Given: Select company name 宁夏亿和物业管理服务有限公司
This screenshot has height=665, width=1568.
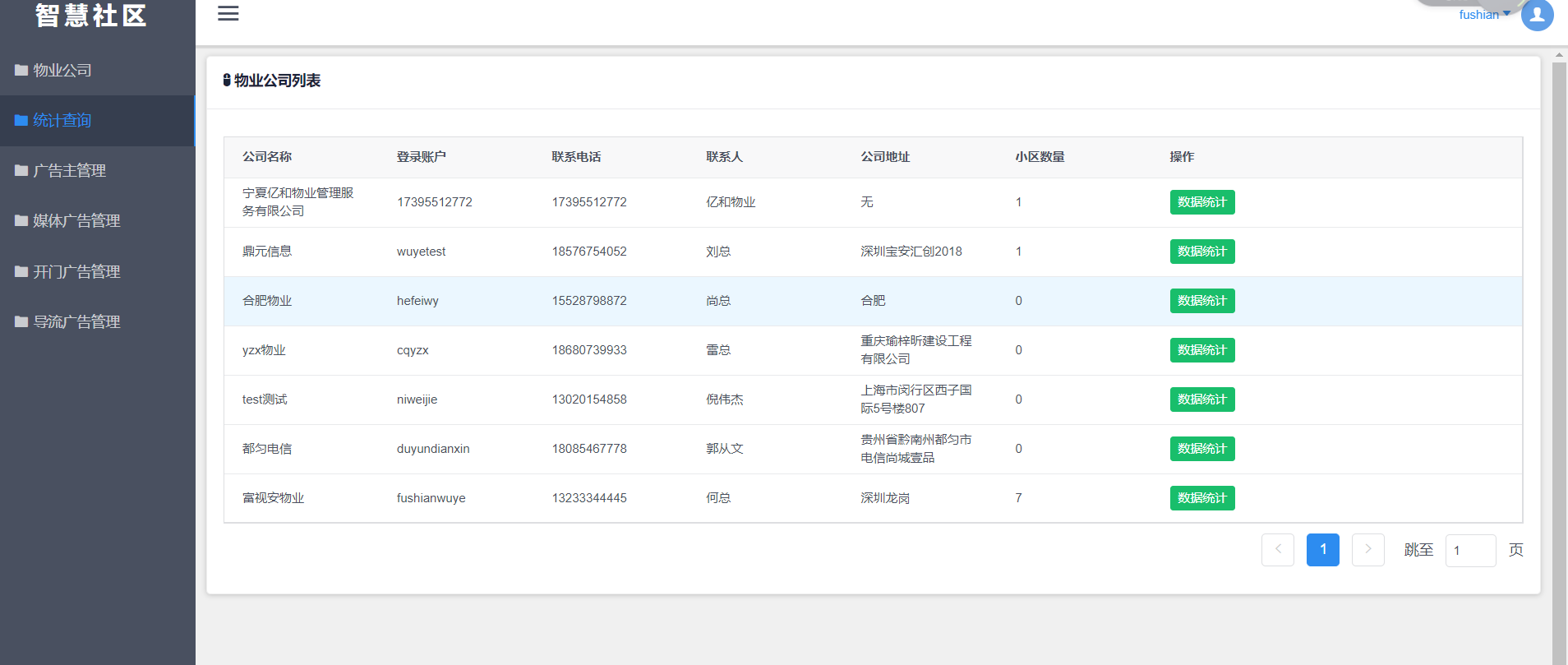Looking at the screenshot, I should coord(298,202).
